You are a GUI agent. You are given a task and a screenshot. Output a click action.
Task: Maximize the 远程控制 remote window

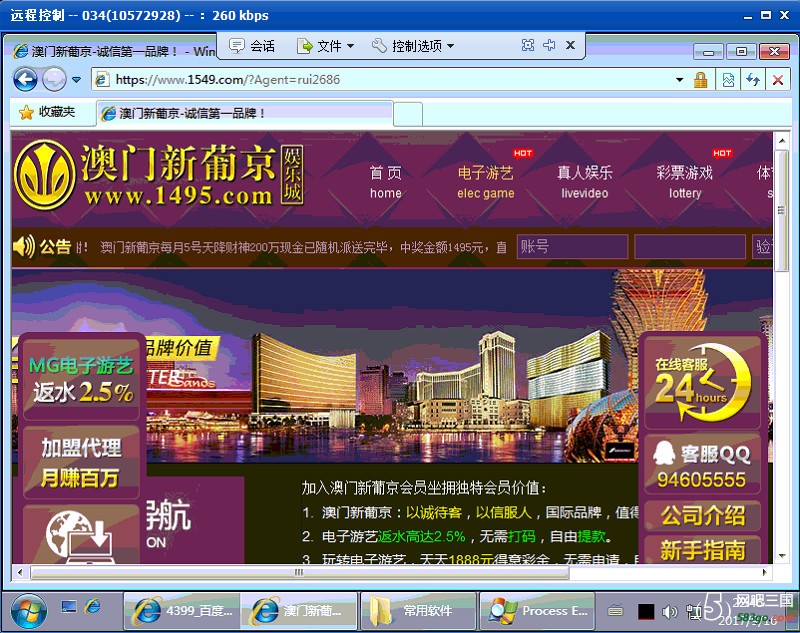coord(766,15)
